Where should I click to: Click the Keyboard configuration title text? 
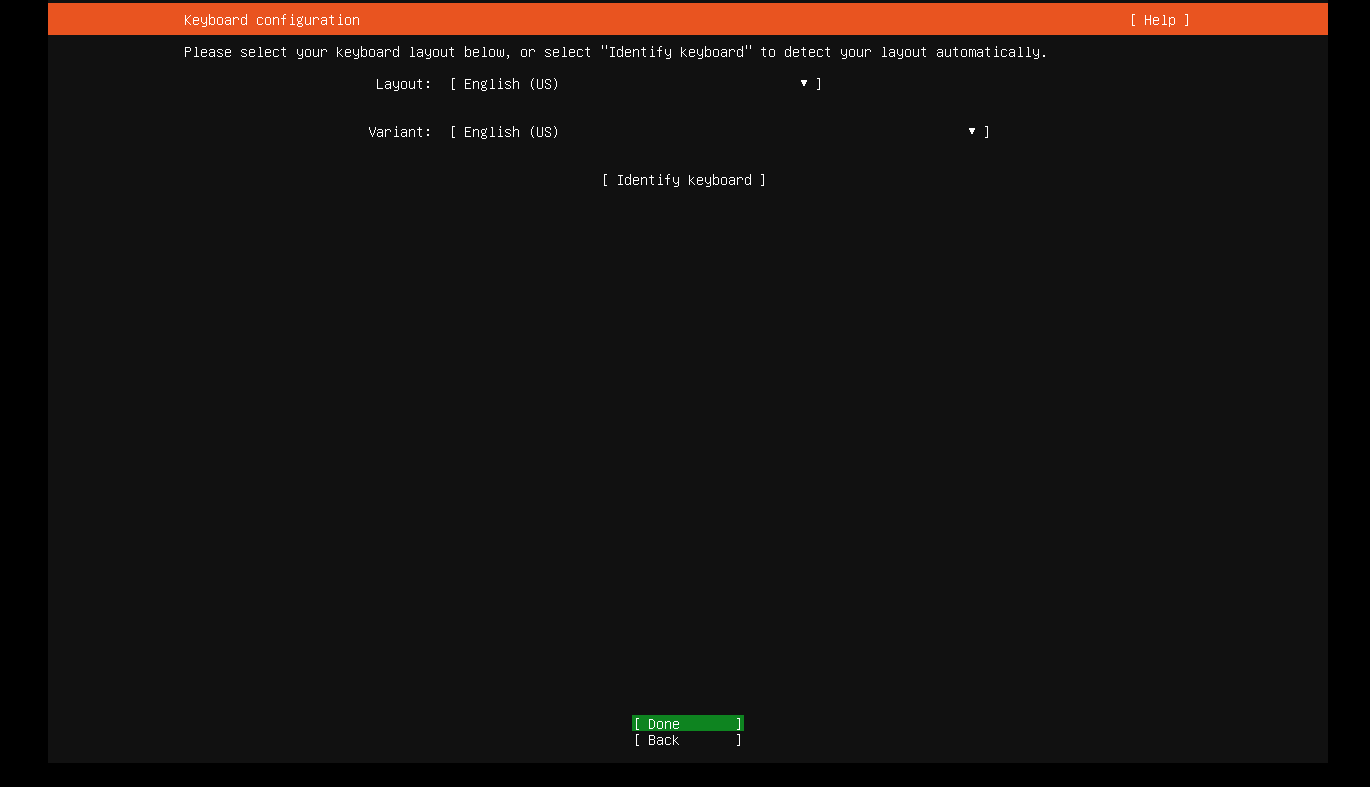271,19
